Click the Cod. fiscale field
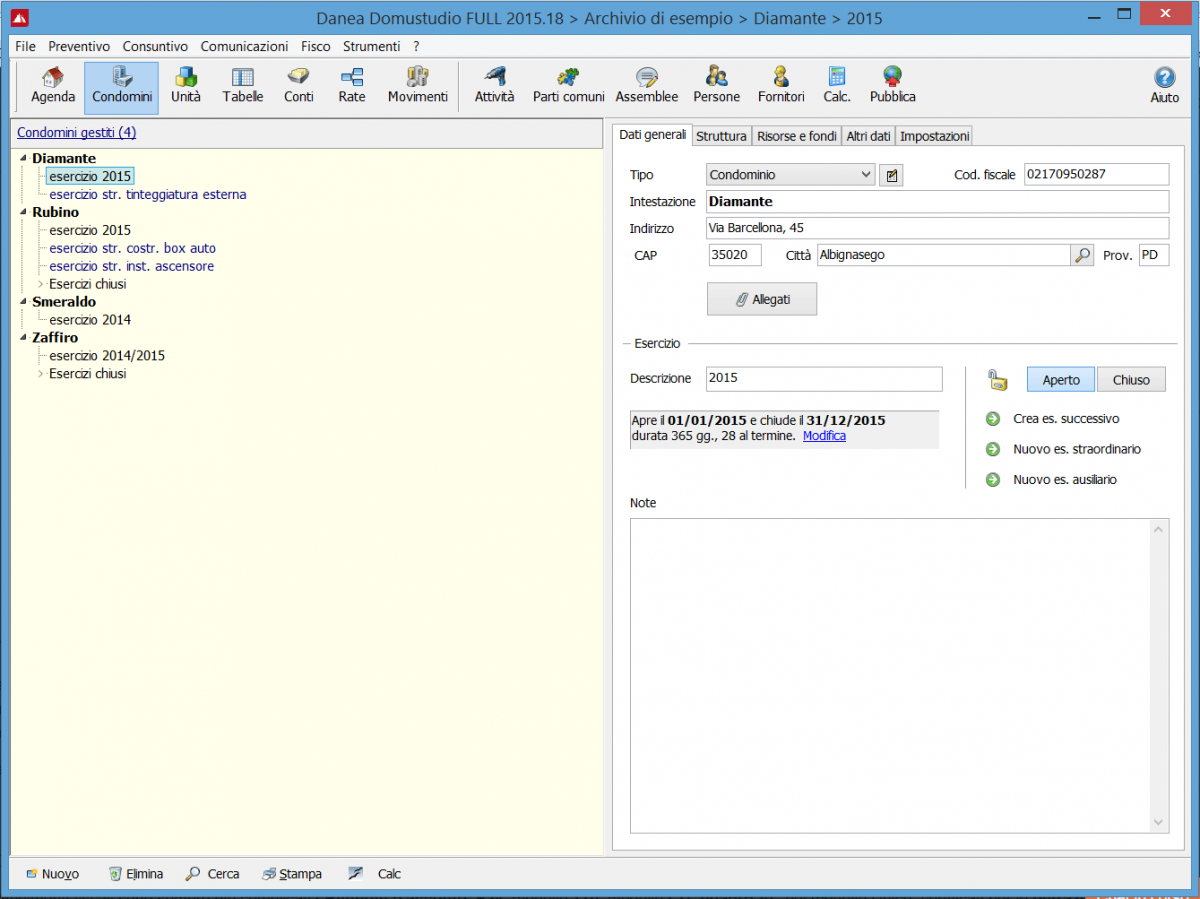Viewport: 1200px width, 899px height. tap(1096, 175)
